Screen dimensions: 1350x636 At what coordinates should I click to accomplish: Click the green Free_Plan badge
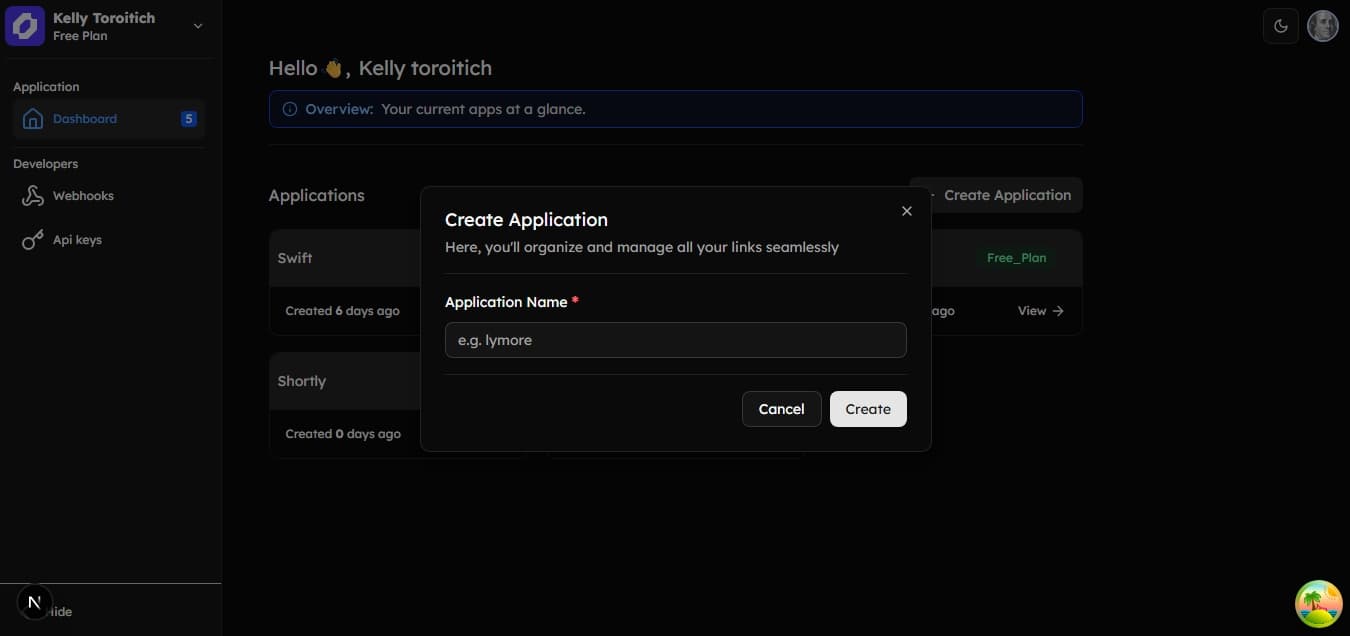tap(1016, 258)
